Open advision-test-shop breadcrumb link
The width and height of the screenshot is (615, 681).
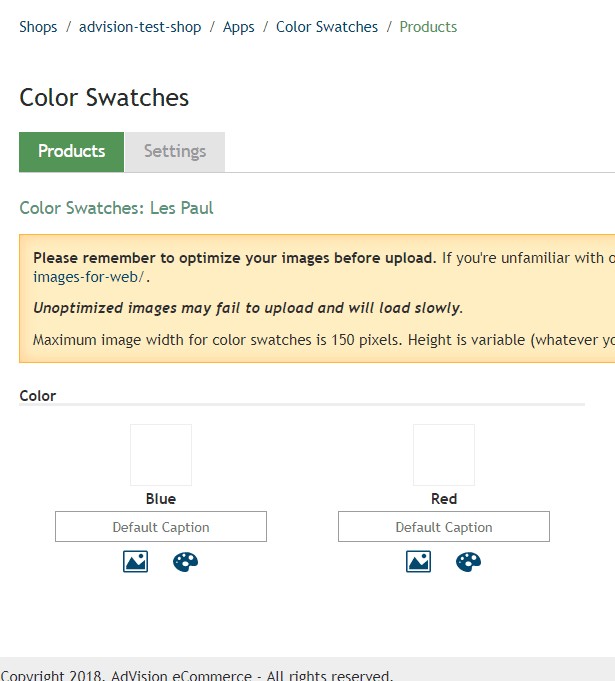140,27
